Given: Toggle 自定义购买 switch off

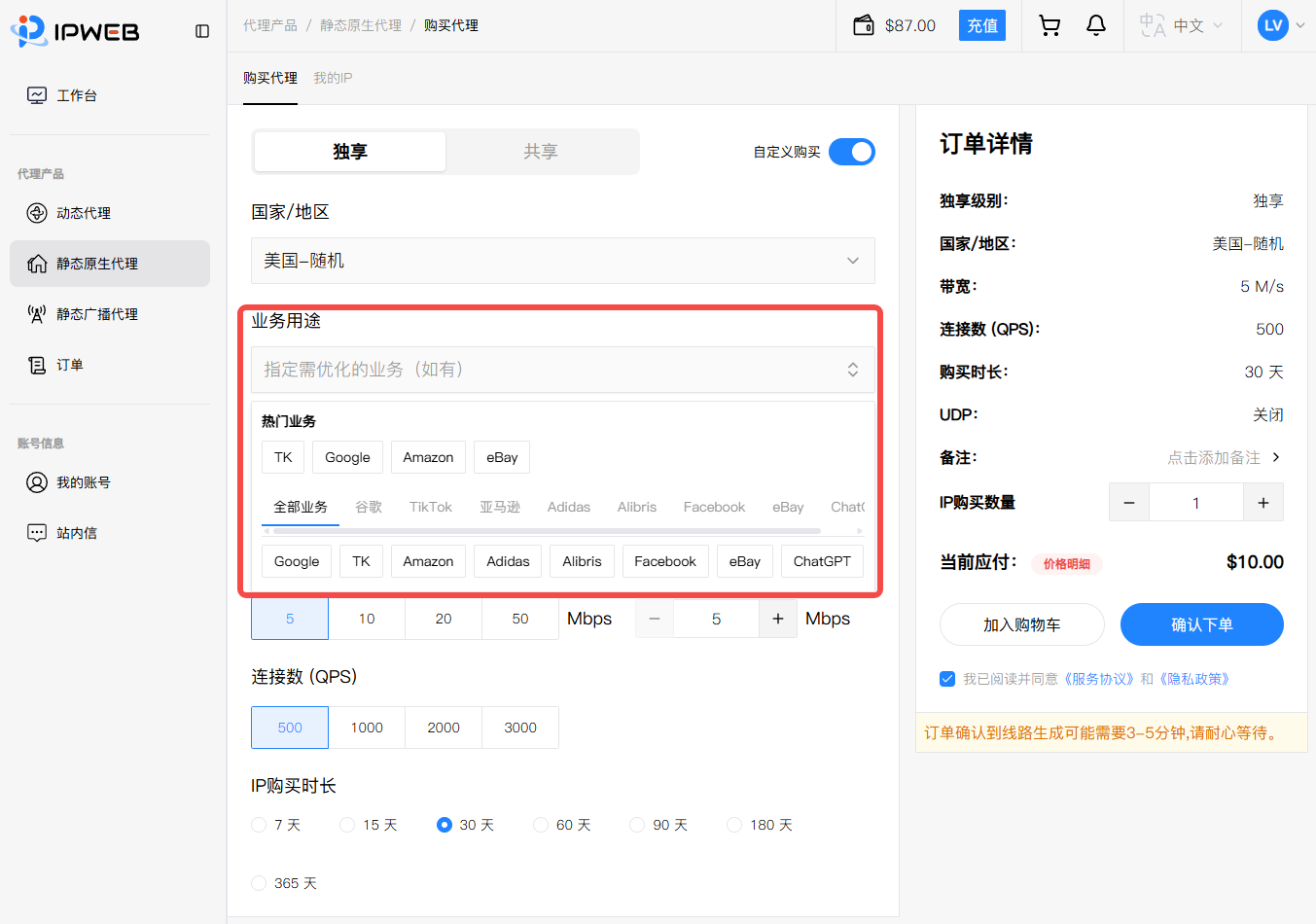Looking at the screenshot, I should coord(852,152).
